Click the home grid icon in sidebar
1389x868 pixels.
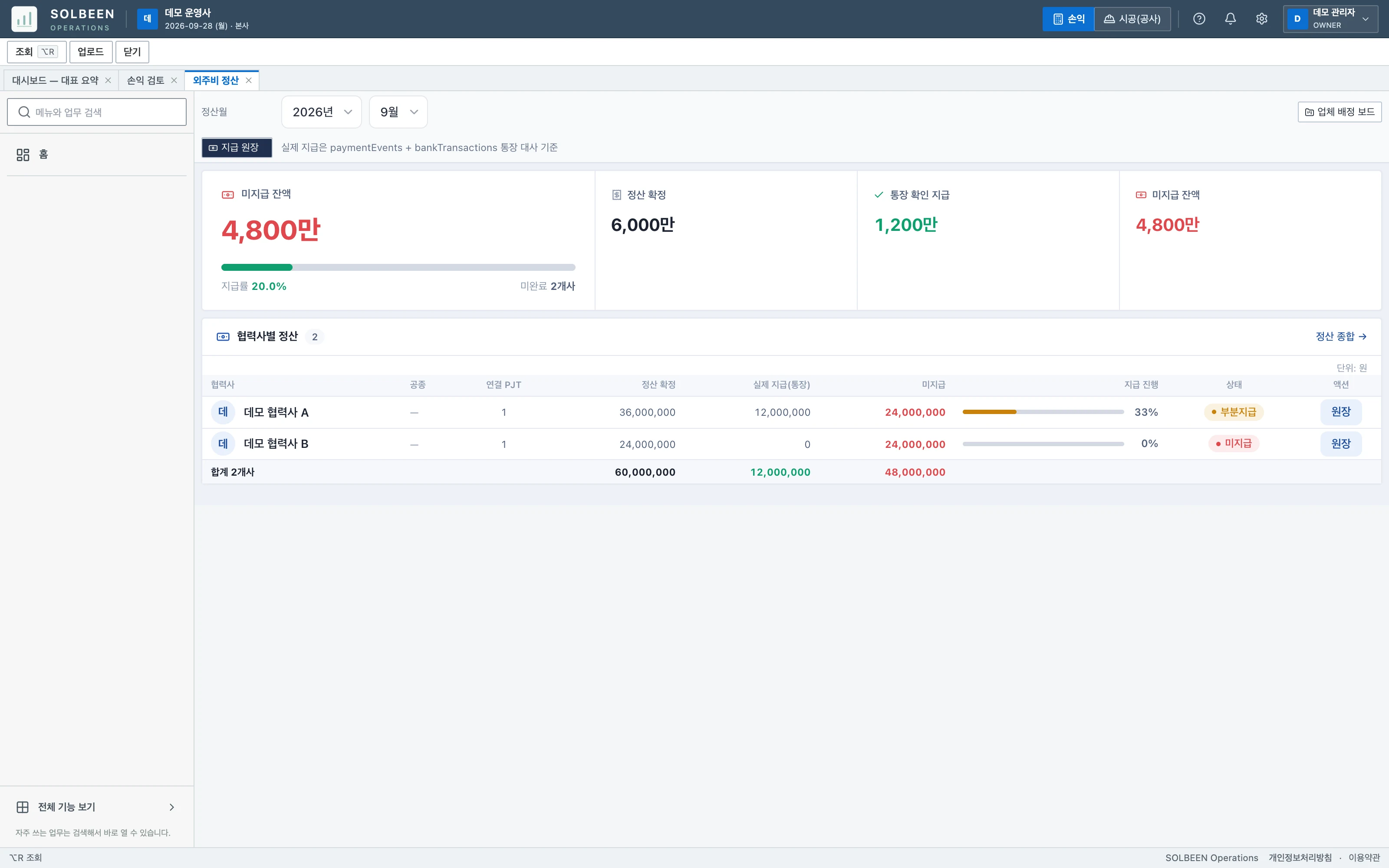tap(23, 155)
